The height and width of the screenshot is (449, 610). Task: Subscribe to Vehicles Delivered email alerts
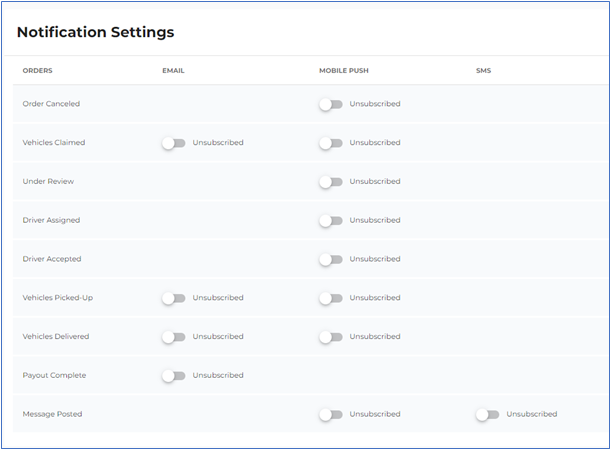pos(174,337)
